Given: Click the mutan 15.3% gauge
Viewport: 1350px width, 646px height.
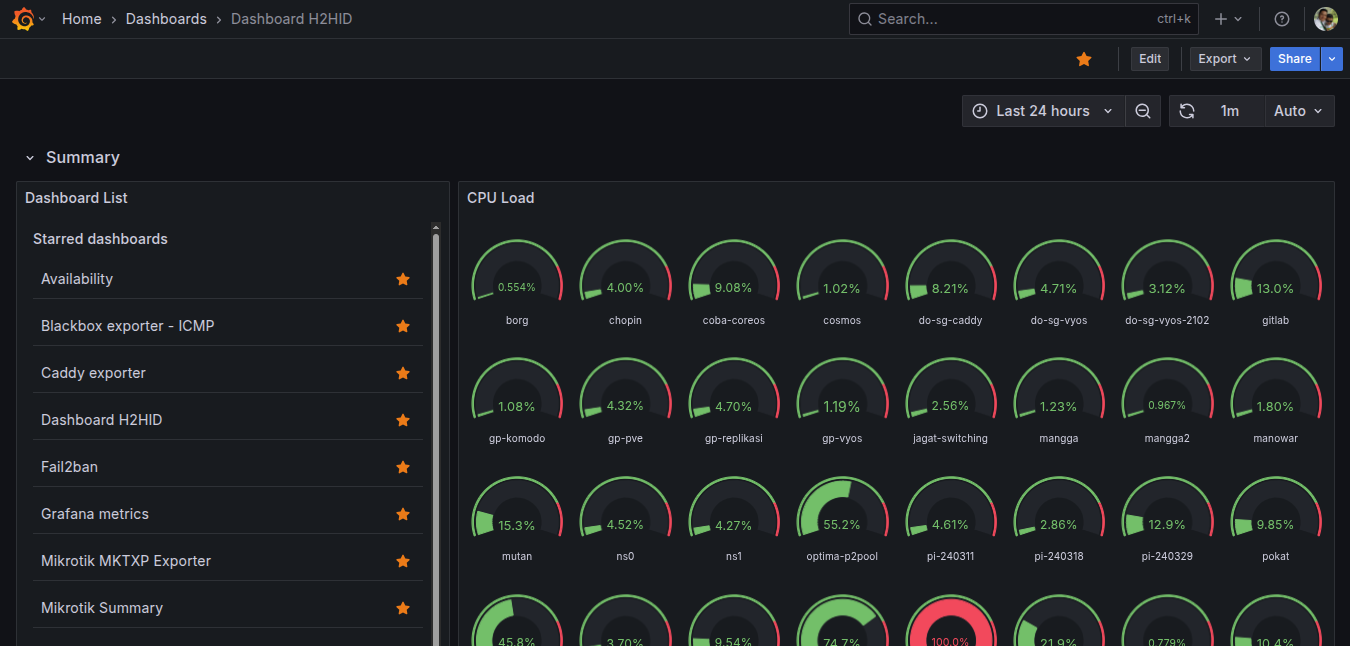Looking at the screenshot, I should 517,508.
